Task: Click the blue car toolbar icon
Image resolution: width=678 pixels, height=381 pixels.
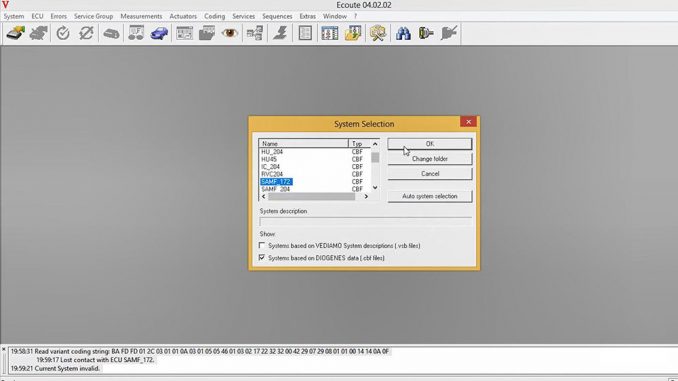Action: pos(159,33)
